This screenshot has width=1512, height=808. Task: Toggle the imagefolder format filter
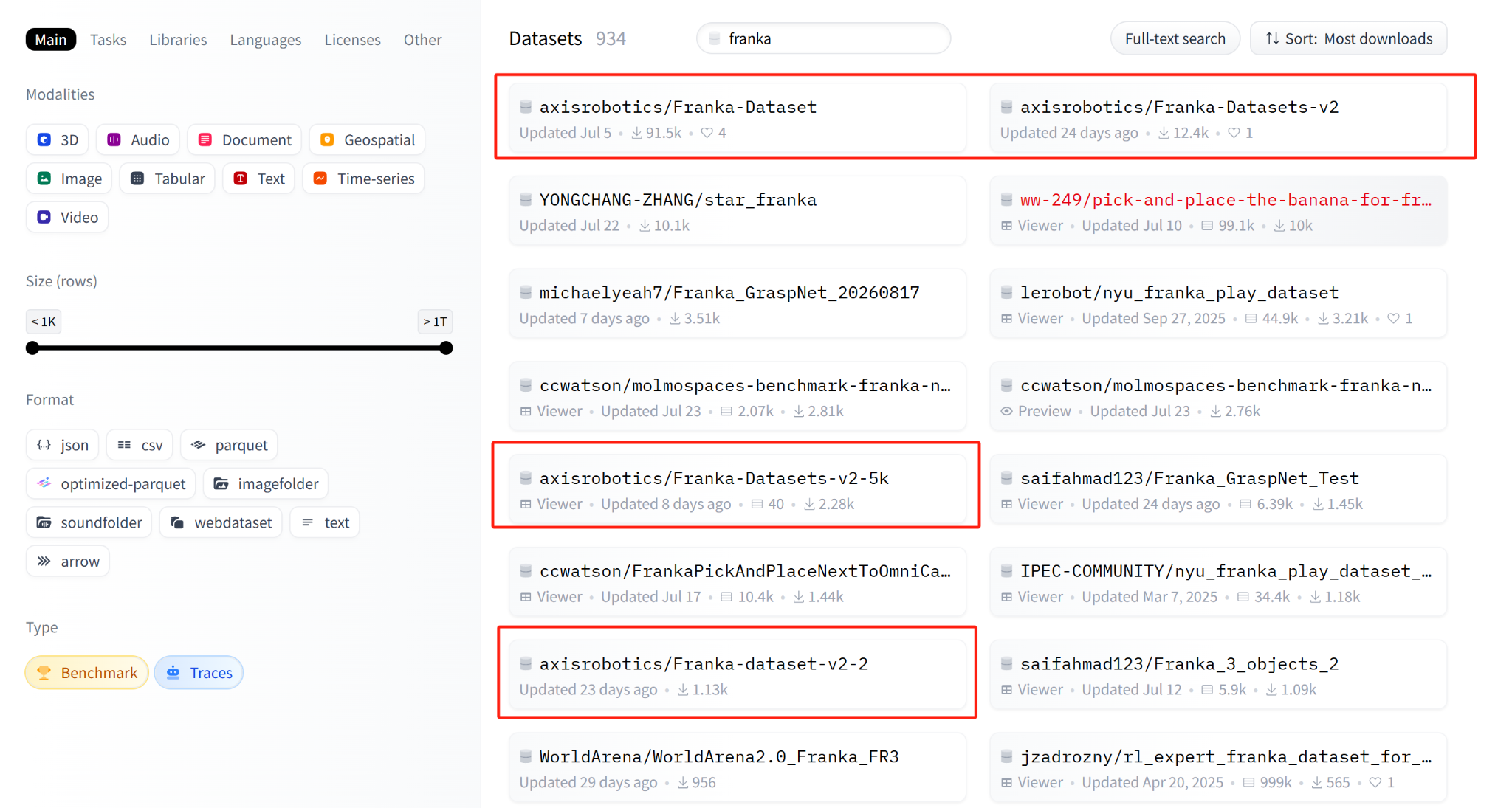pos(266,484)
